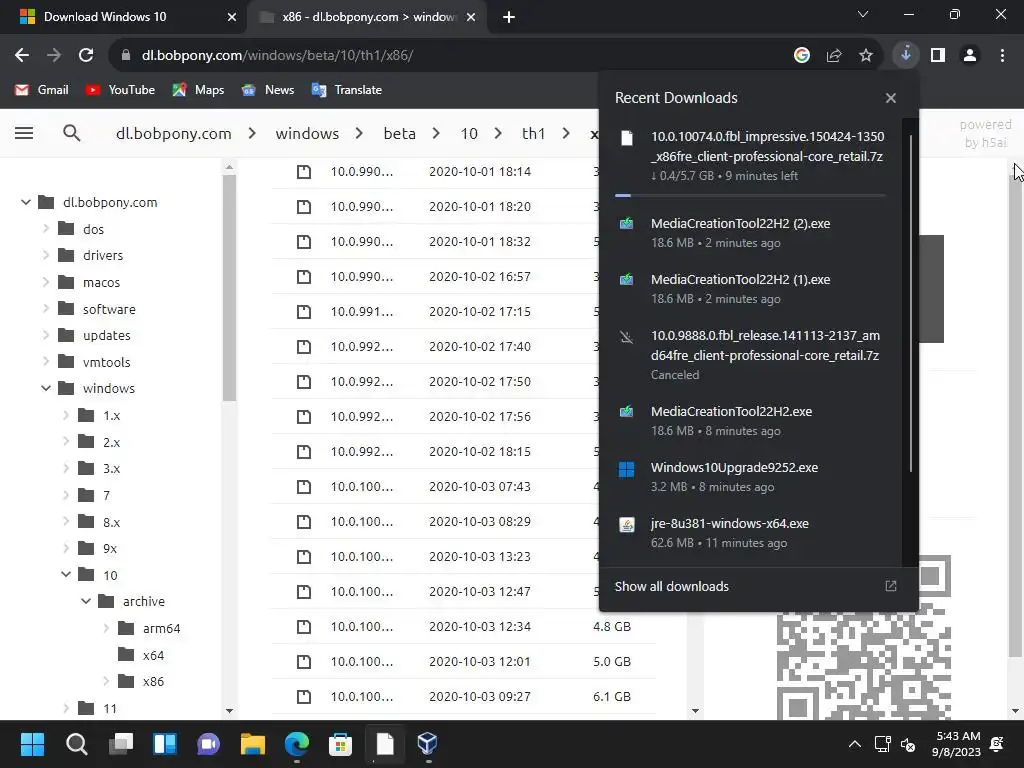Show hidden system tray icons
This screenshot has height=768, width=1024.
point(854,744)
